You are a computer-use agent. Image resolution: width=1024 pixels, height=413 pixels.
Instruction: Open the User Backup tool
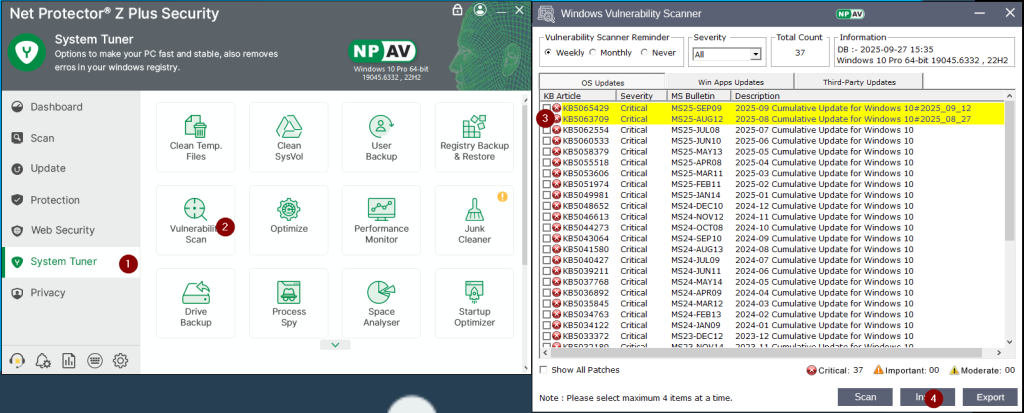(381, 138)
